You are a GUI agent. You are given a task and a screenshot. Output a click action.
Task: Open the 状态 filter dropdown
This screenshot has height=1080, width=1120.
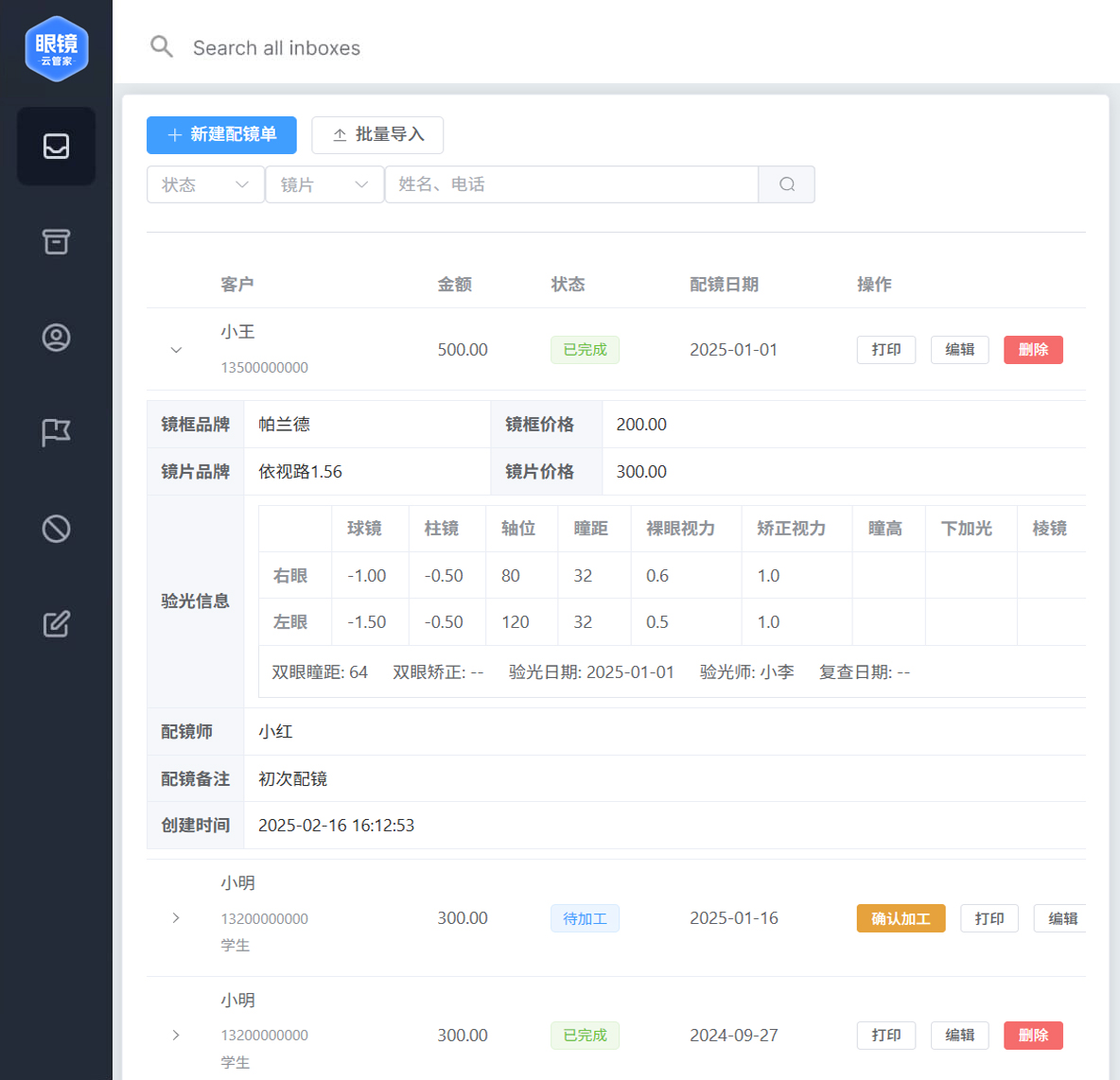[x=205, y=184]
